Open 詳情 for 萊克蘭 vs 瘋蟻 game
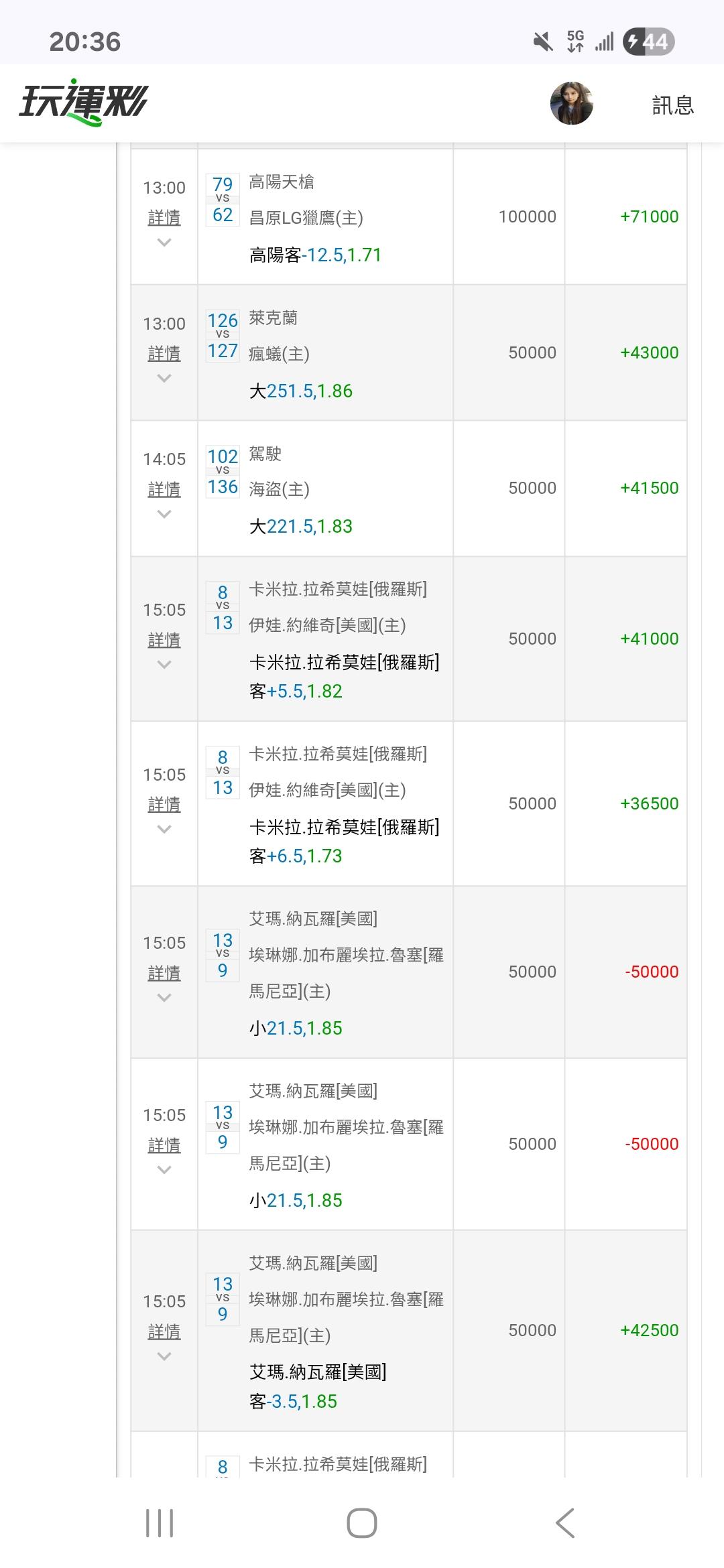Image resolution: width=724 pixels, height=1568 pixels. 164,354
